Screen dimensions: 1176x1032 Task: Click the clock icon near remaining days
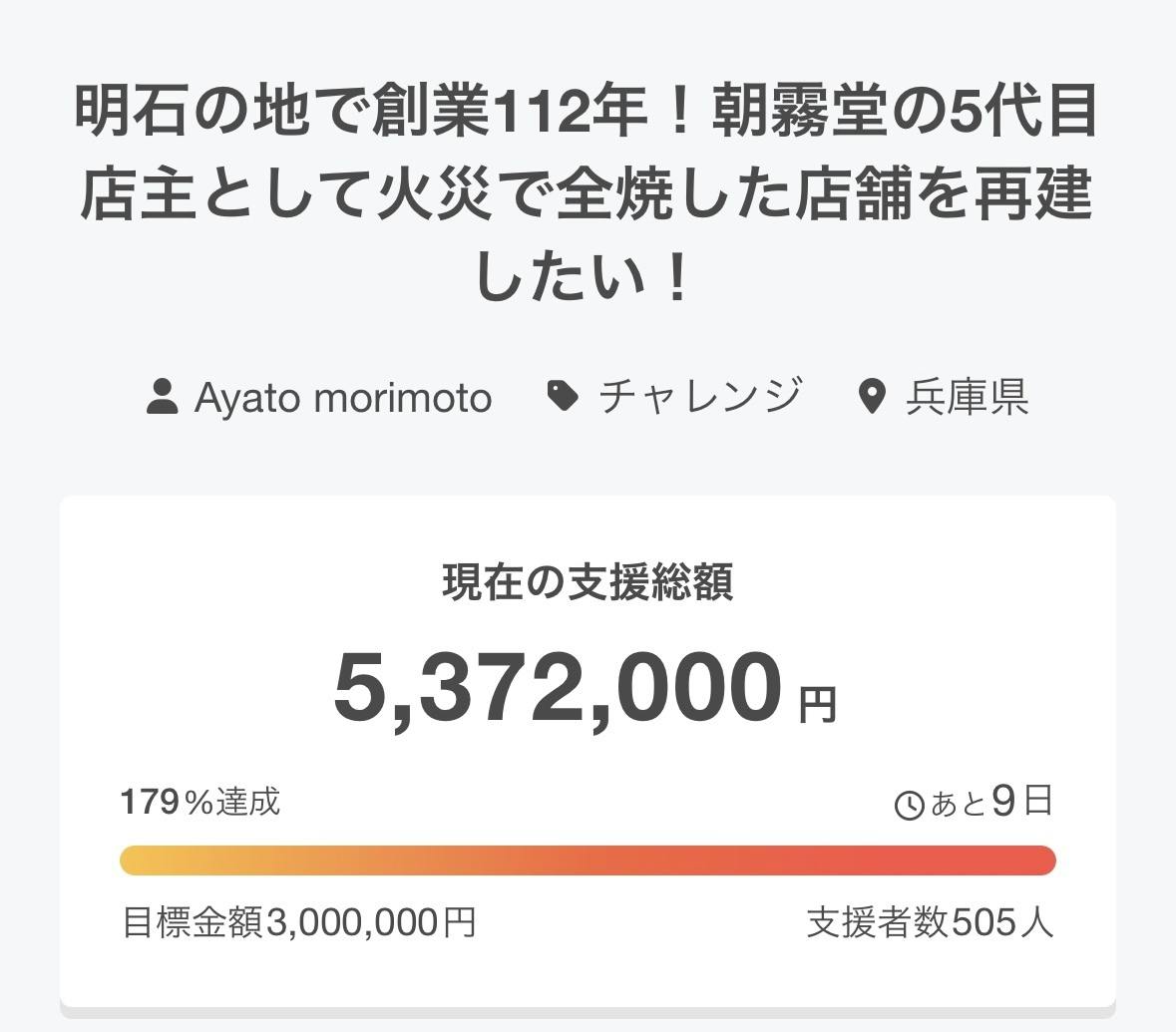click(910, 805)
